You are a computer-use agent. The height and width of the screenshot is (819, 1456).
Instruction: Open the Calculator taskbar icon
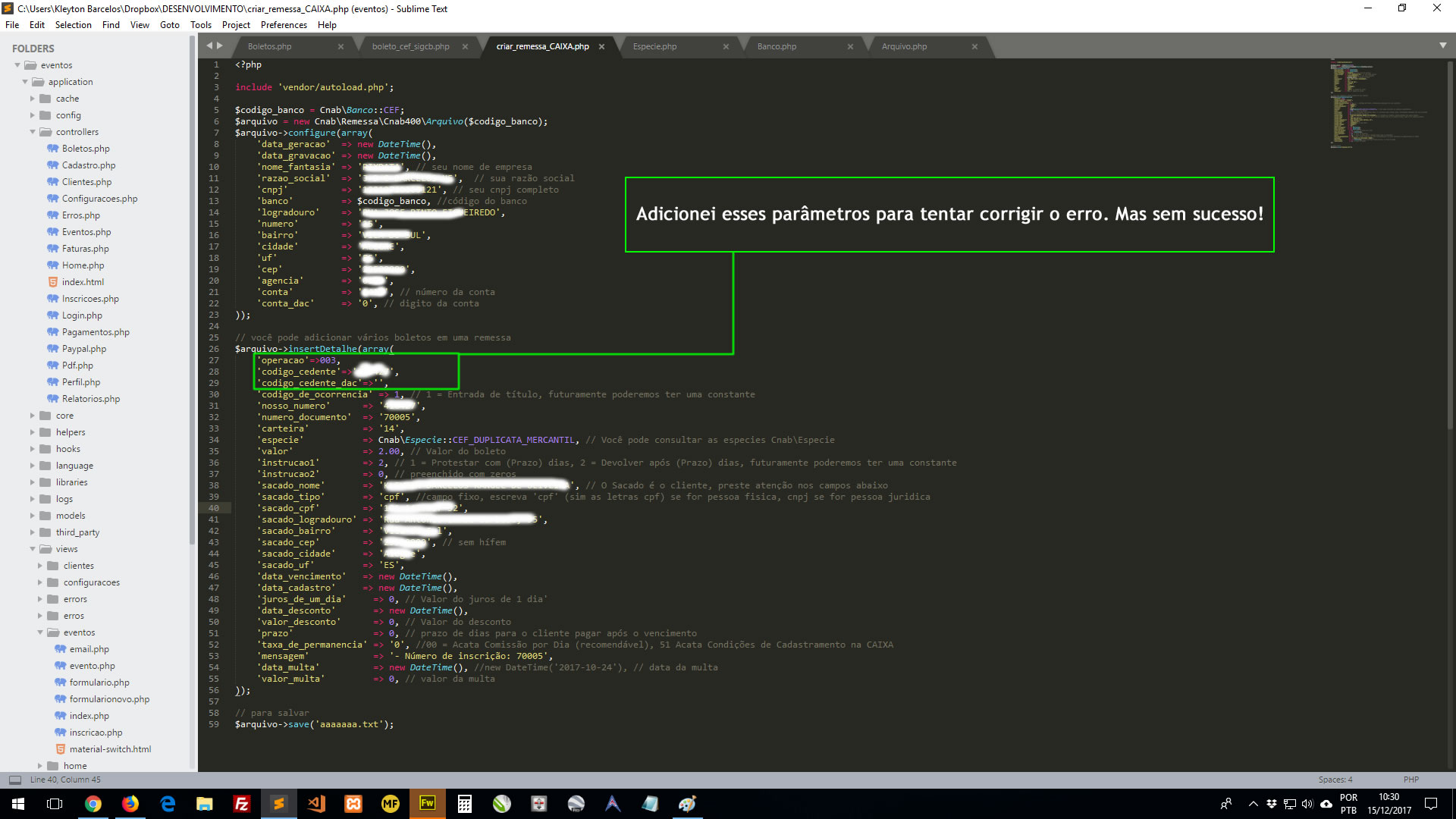coord(465,804)
